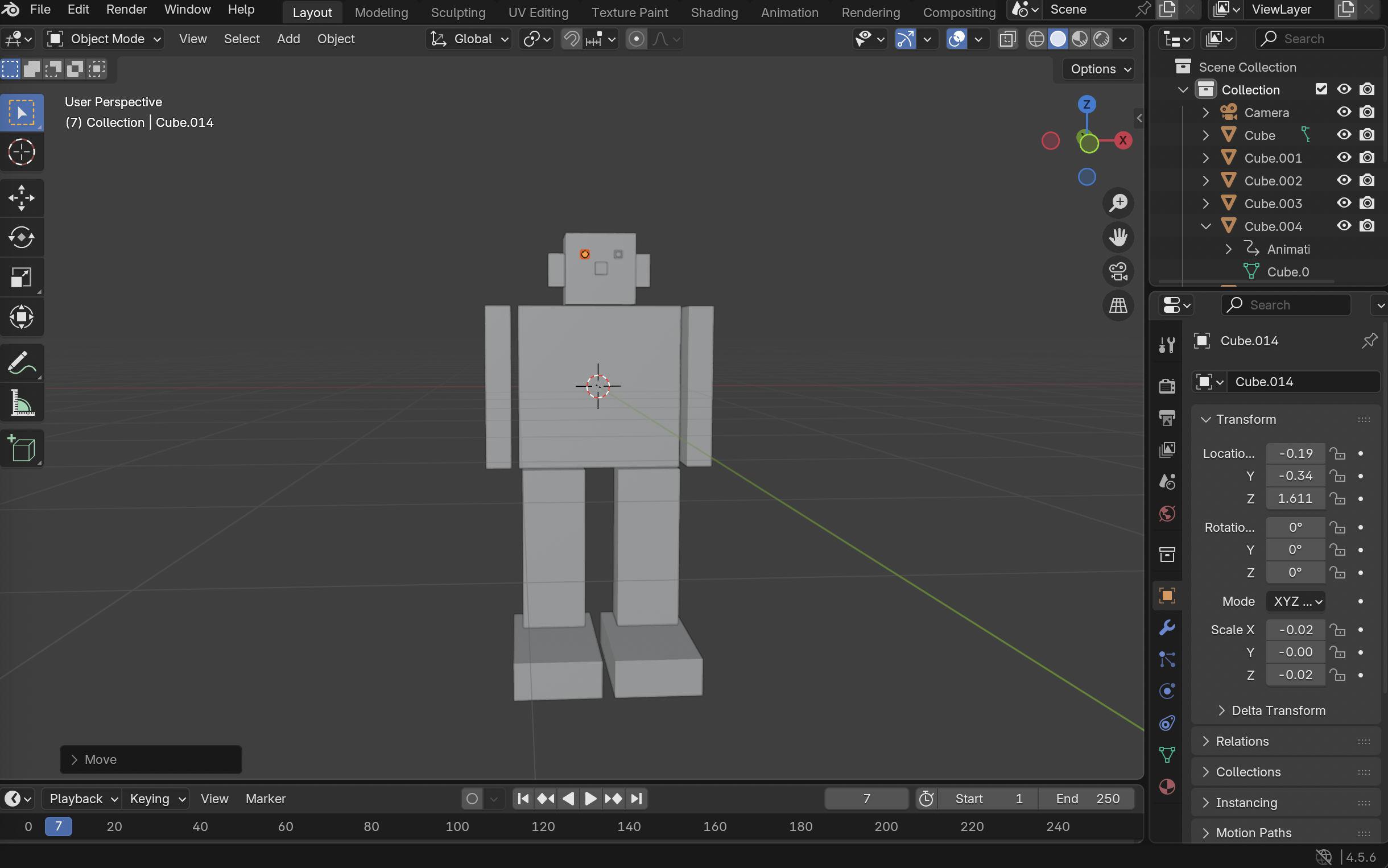Pick the Annotate tool

click(21, 363)
